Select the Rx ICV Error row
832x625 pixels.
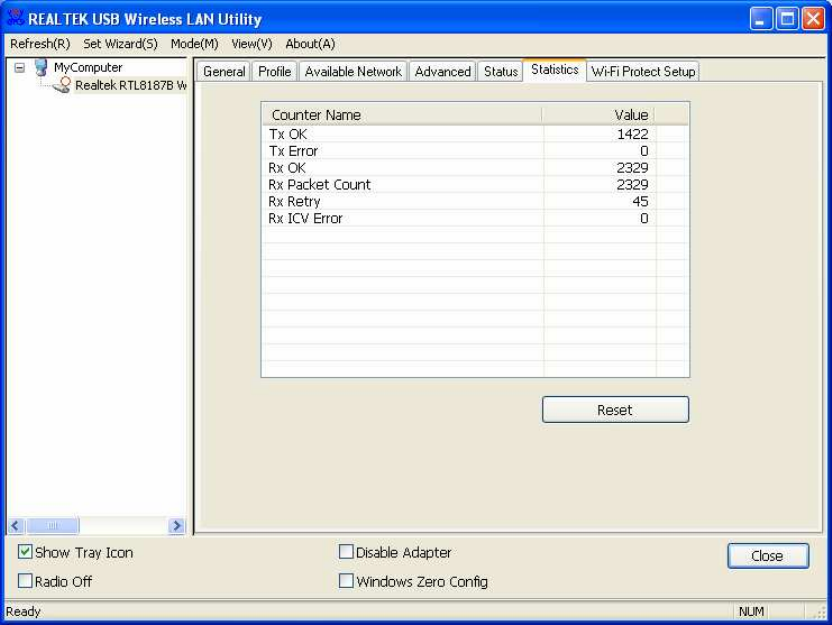pos(475,219)
